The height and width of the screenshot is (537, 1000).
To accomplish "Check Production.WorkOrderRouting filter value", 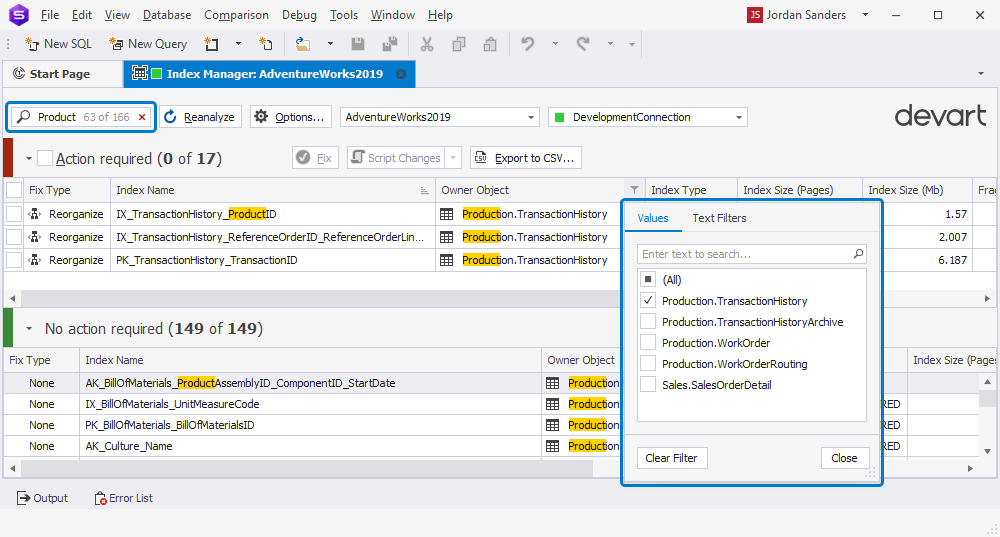I will pyautogui.click(x=648, y=364).
